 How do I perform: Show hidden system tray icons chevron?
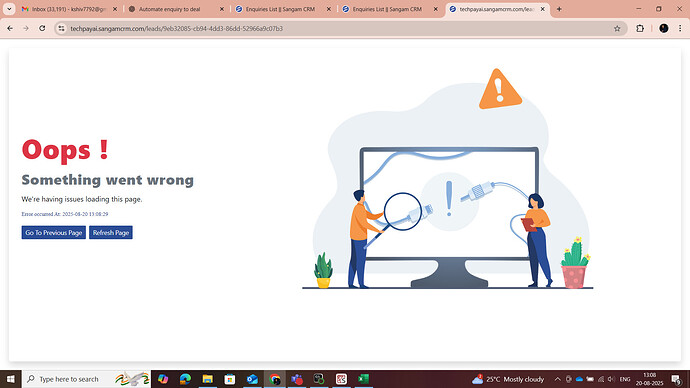coord(558,379)
